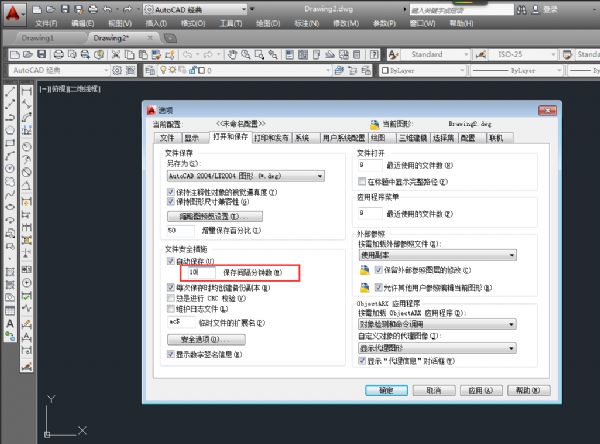Select the Multiline Text A tool

[x=10, y=323]
